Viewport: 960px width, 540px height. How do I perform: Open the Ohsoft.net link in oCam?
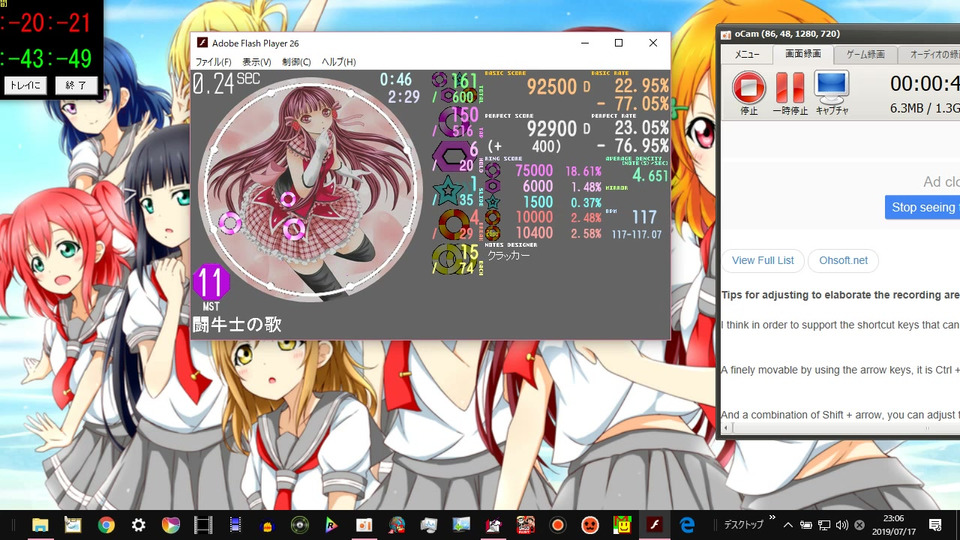tap(843, 260)
